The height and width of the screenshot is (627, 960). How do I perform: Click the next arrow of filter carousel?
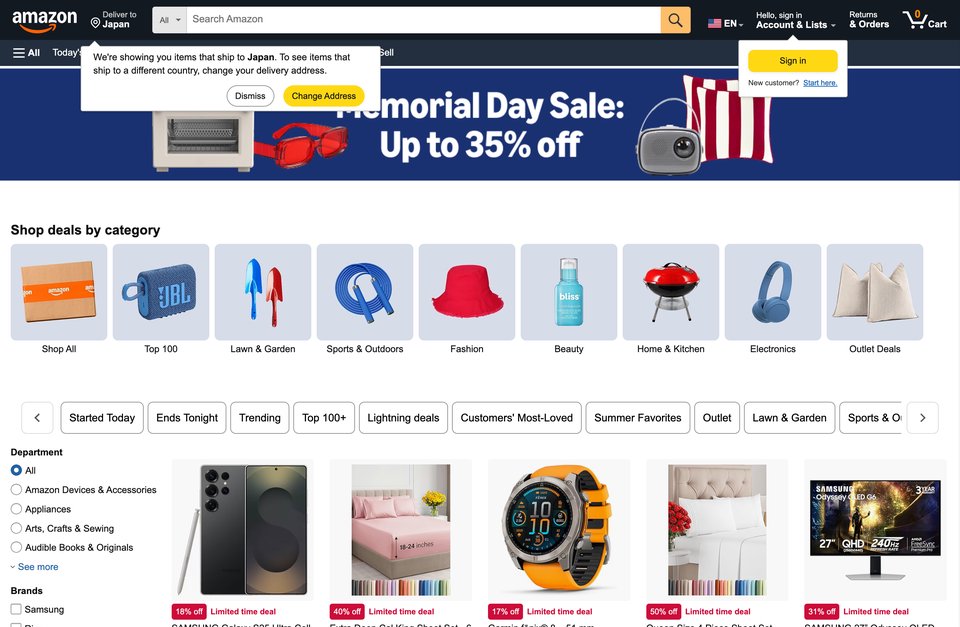click(x=923, y=418)
